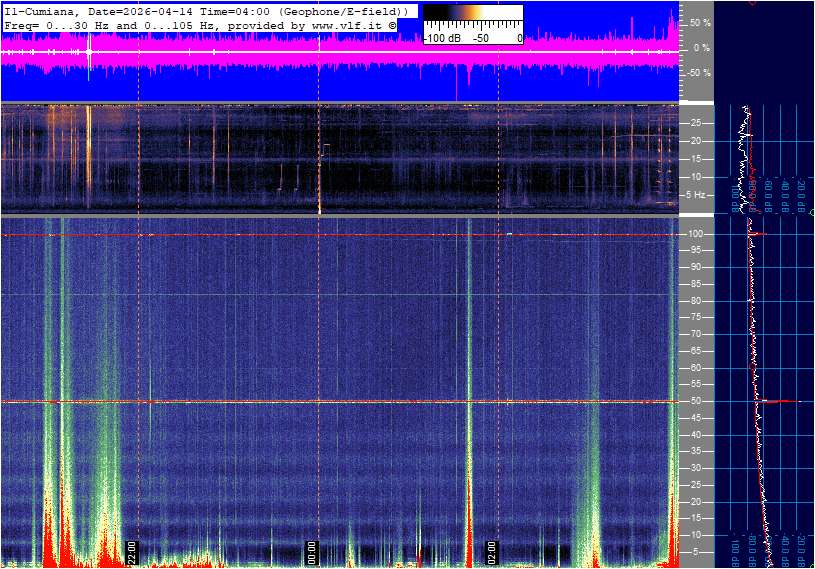Click the '30' frequency axis label
The width and height of the screenshot is (815, 569).
696,468
